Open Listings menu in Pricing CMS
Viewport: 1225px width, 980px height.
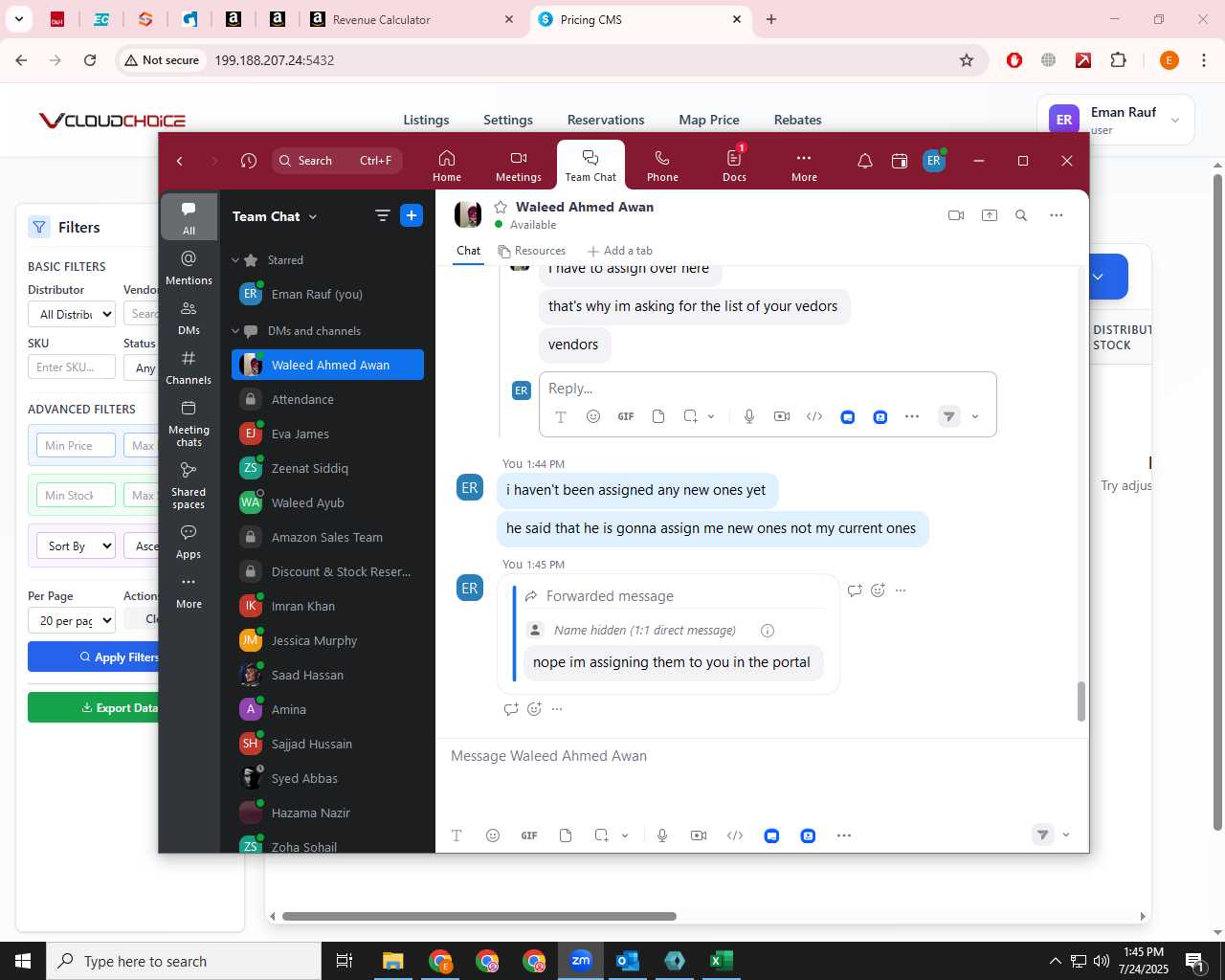(x=426, y=120)
